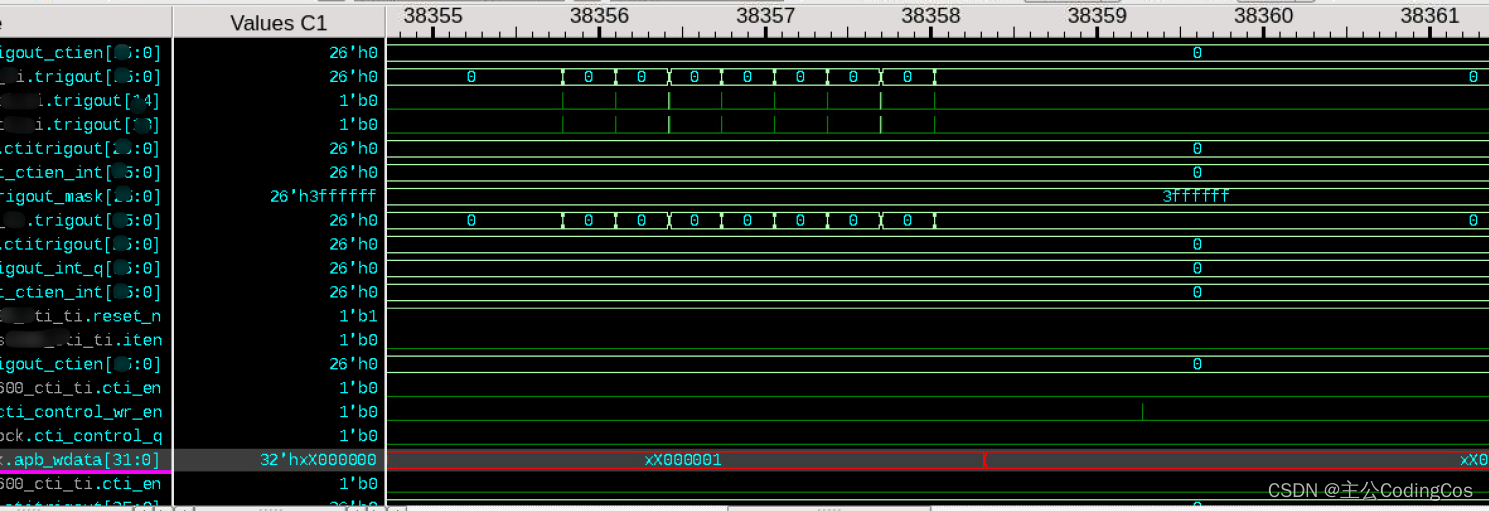The width and height of the screenshot is (1489, 511).
Task: Click xX000001 label in apb_wdata waveform
Action: [x=683, y=460]
